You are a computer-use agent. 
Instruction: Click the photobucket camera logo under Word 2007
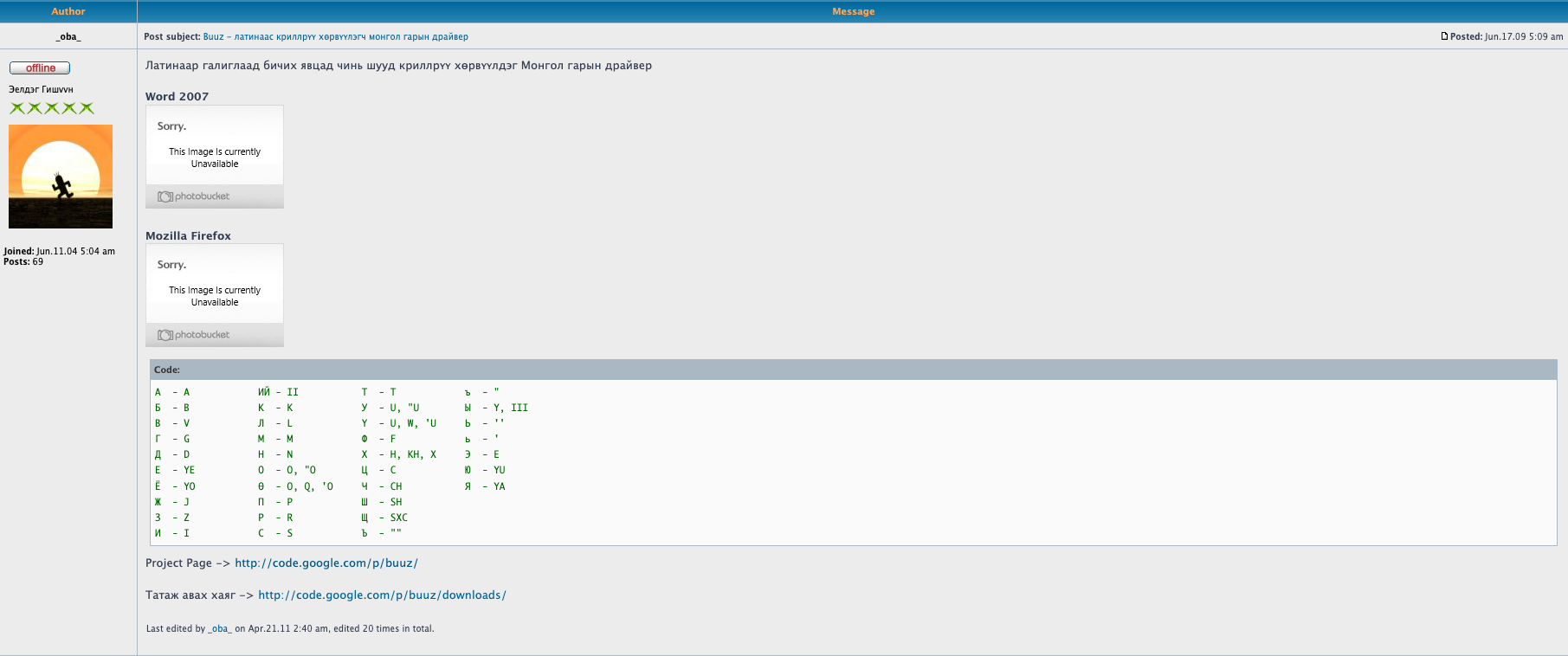pyautogui.click(x=165, y=196)
